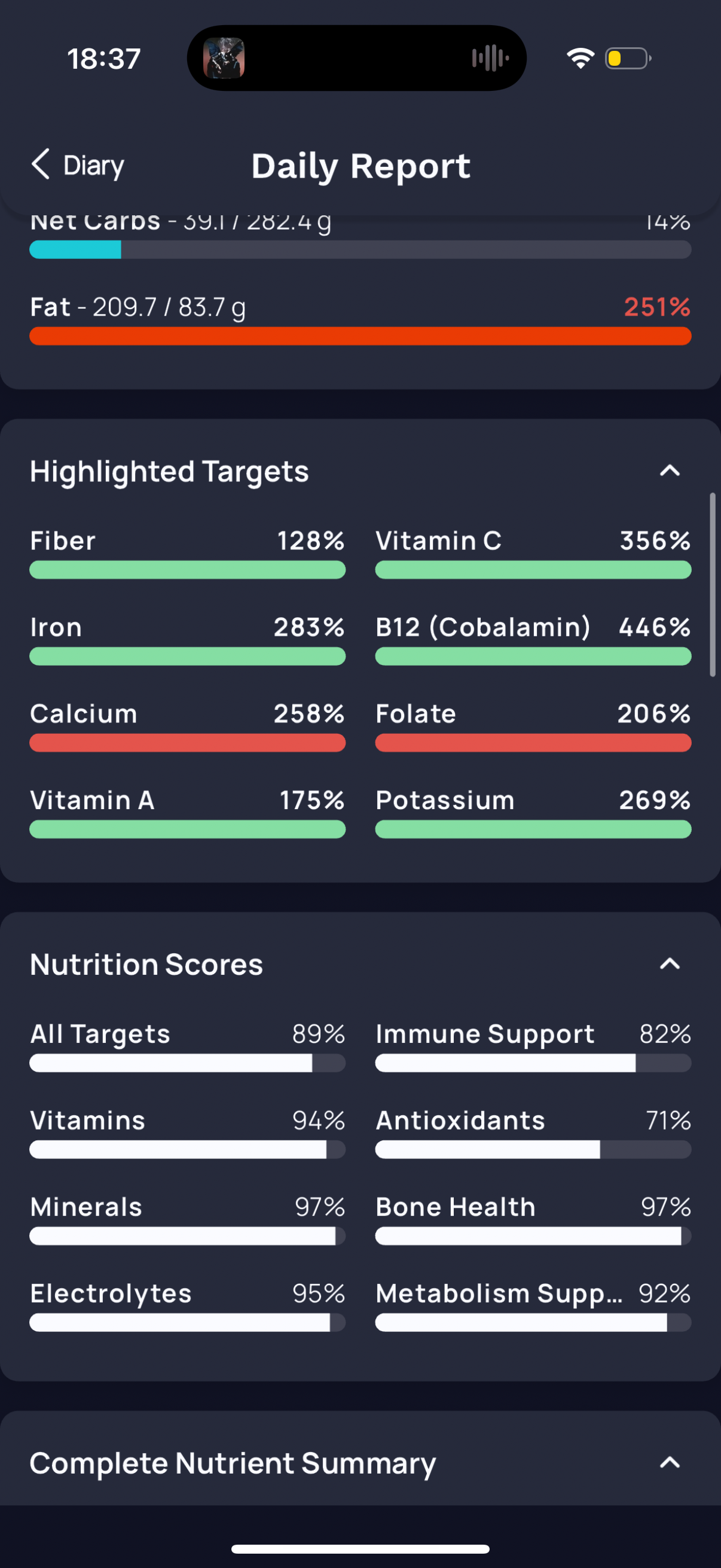
Task: Open the Daily Report title
Action: [x=361, y=166]
